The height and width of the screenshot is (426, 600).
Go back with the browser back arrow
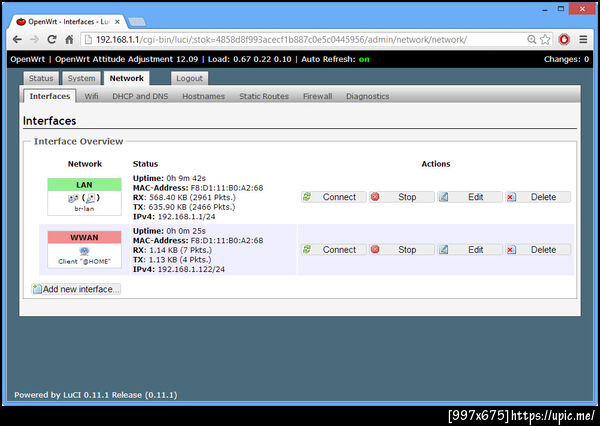click(x=17, y=39)
